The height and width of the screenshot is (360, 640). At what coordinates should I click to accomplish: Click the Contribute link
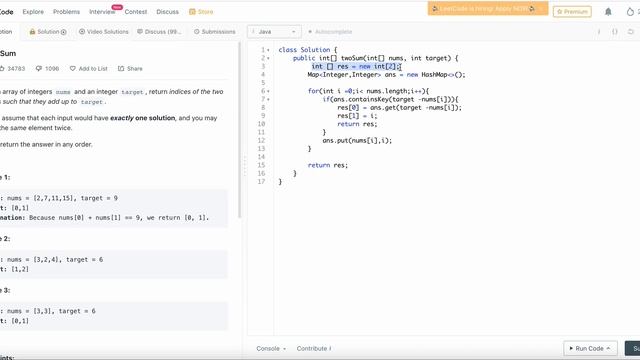coord(314,349)
